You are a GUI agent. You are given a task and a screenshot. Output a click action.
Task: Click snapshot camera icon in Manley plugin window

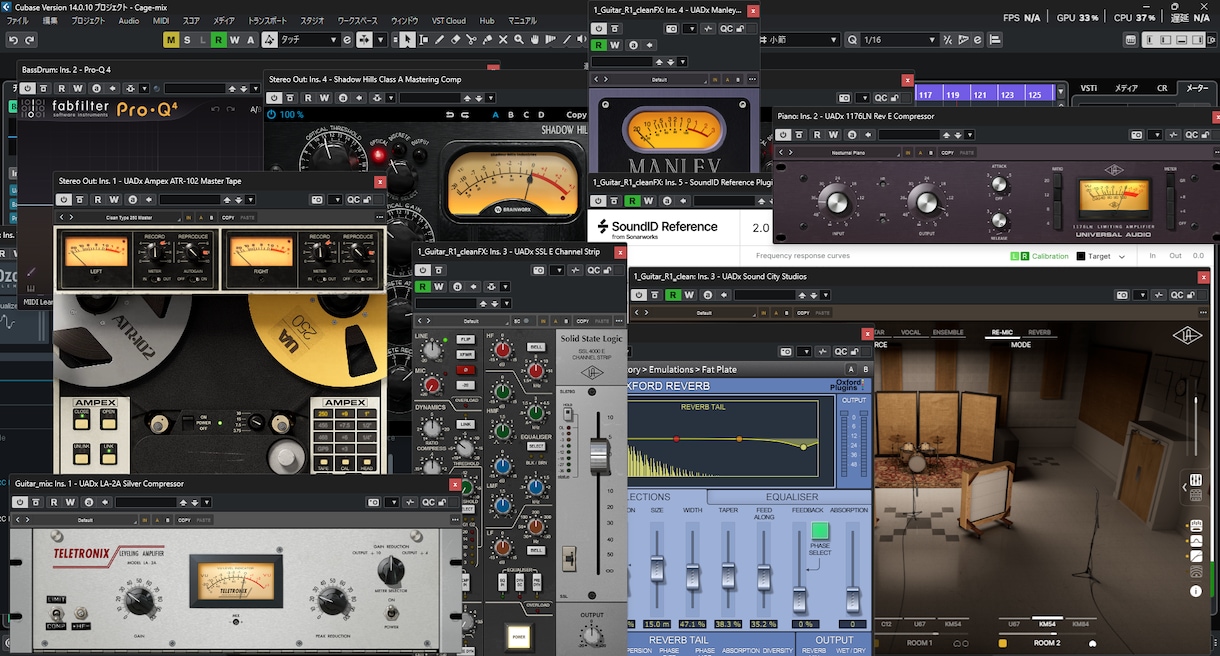(672, 29)
